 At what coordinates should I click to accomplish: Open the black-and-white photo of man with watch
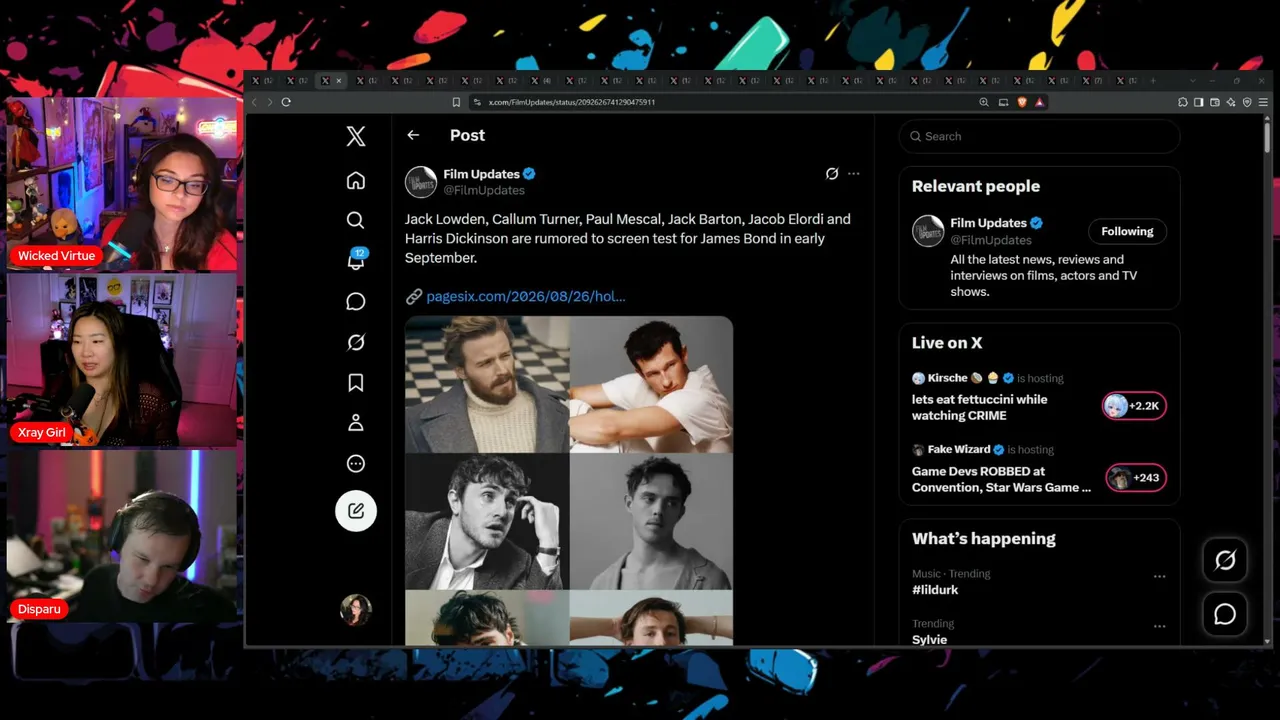pos(487,522)
